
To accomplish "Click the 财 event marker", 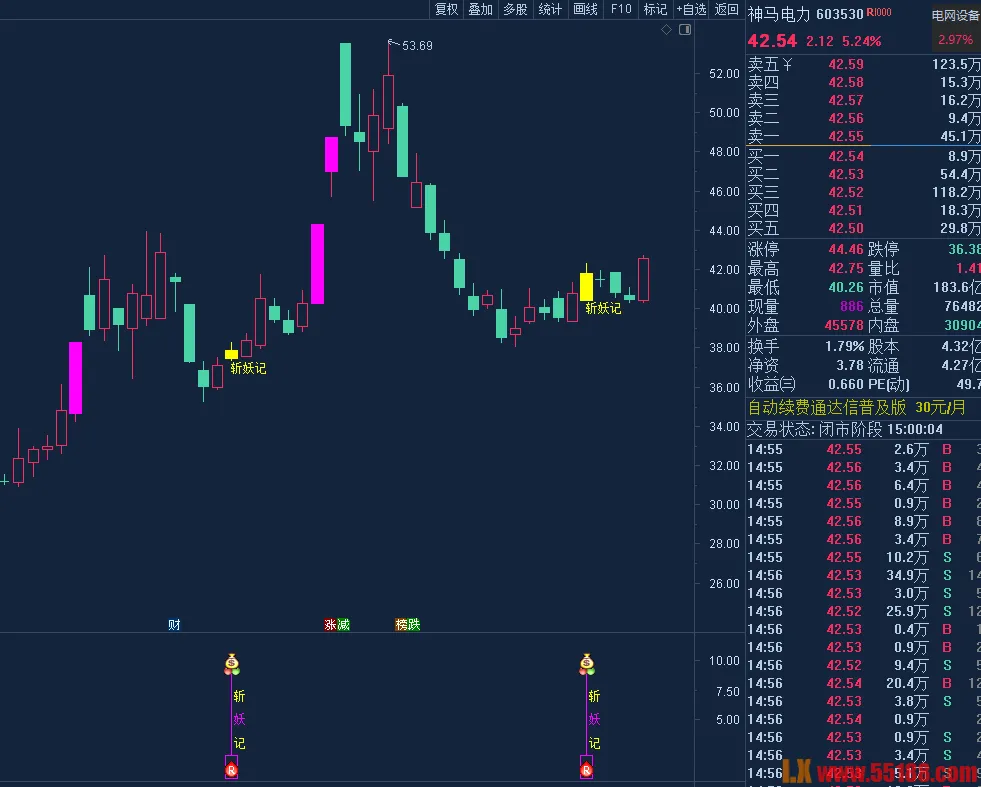I will click(x=174, y=625).
